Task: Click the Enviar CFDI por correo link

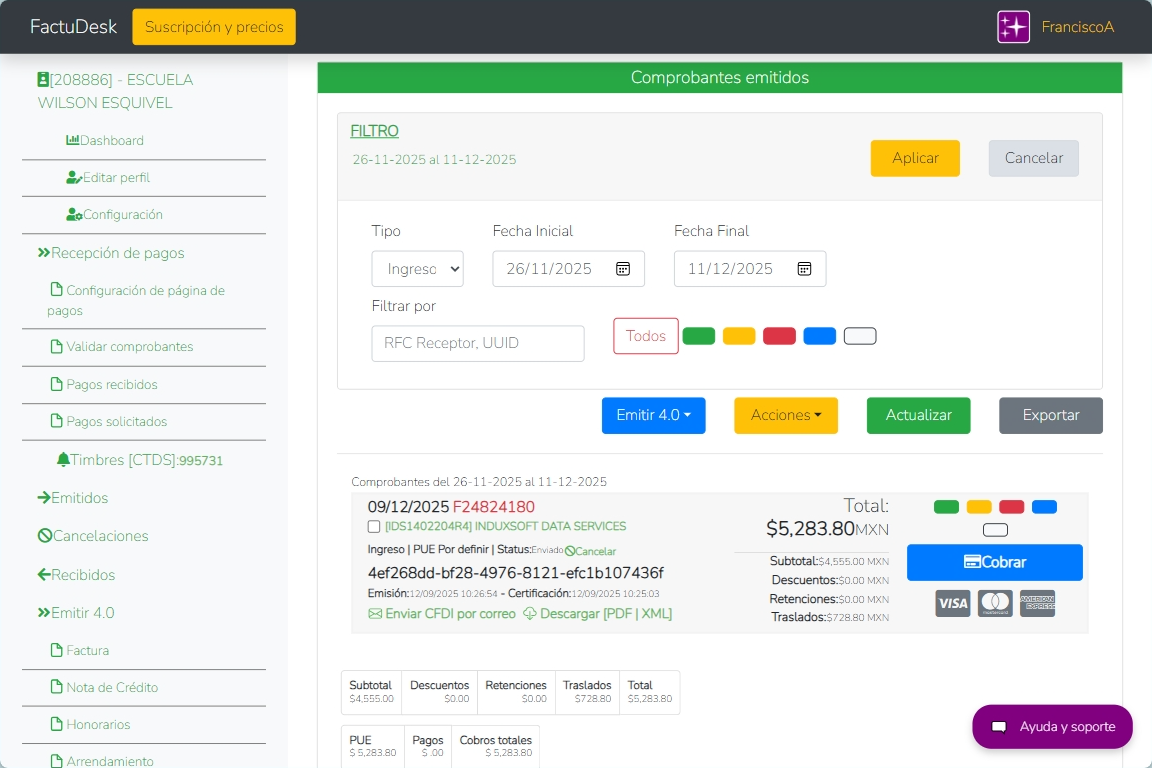Action: [x=442, y=614]
